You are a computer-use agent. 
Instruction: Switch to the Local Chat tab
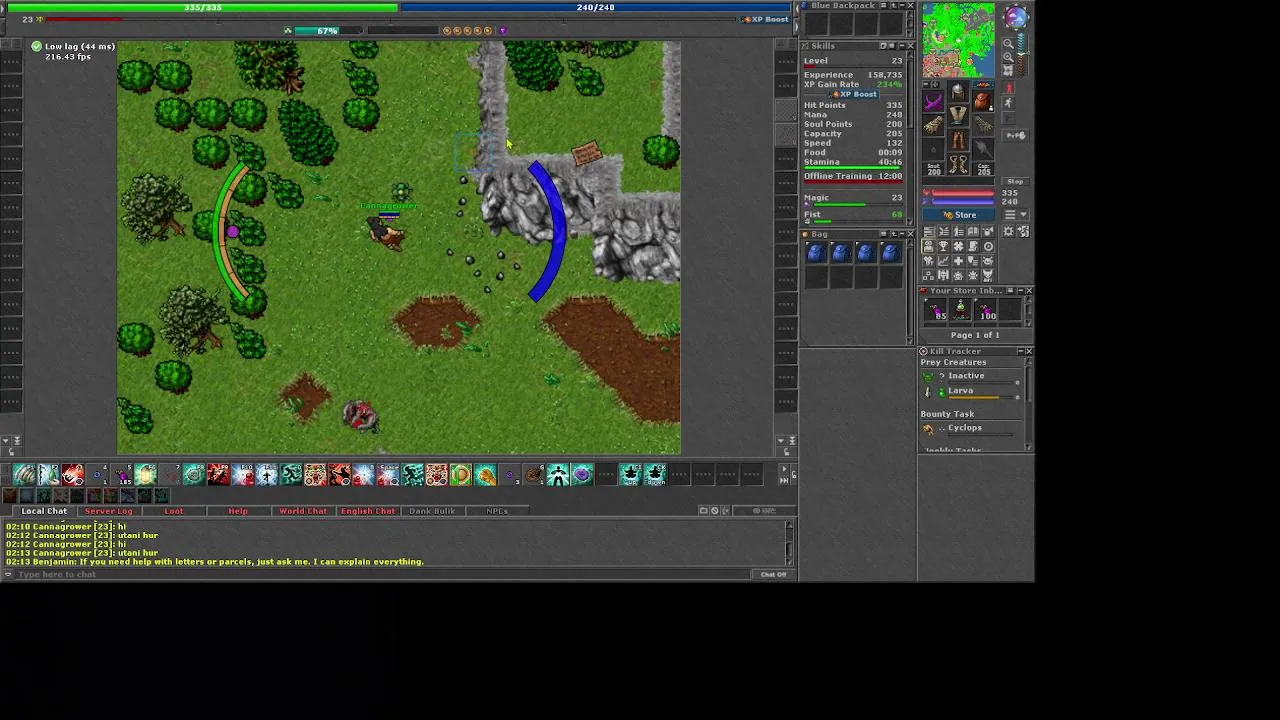(x=44, y=511)
